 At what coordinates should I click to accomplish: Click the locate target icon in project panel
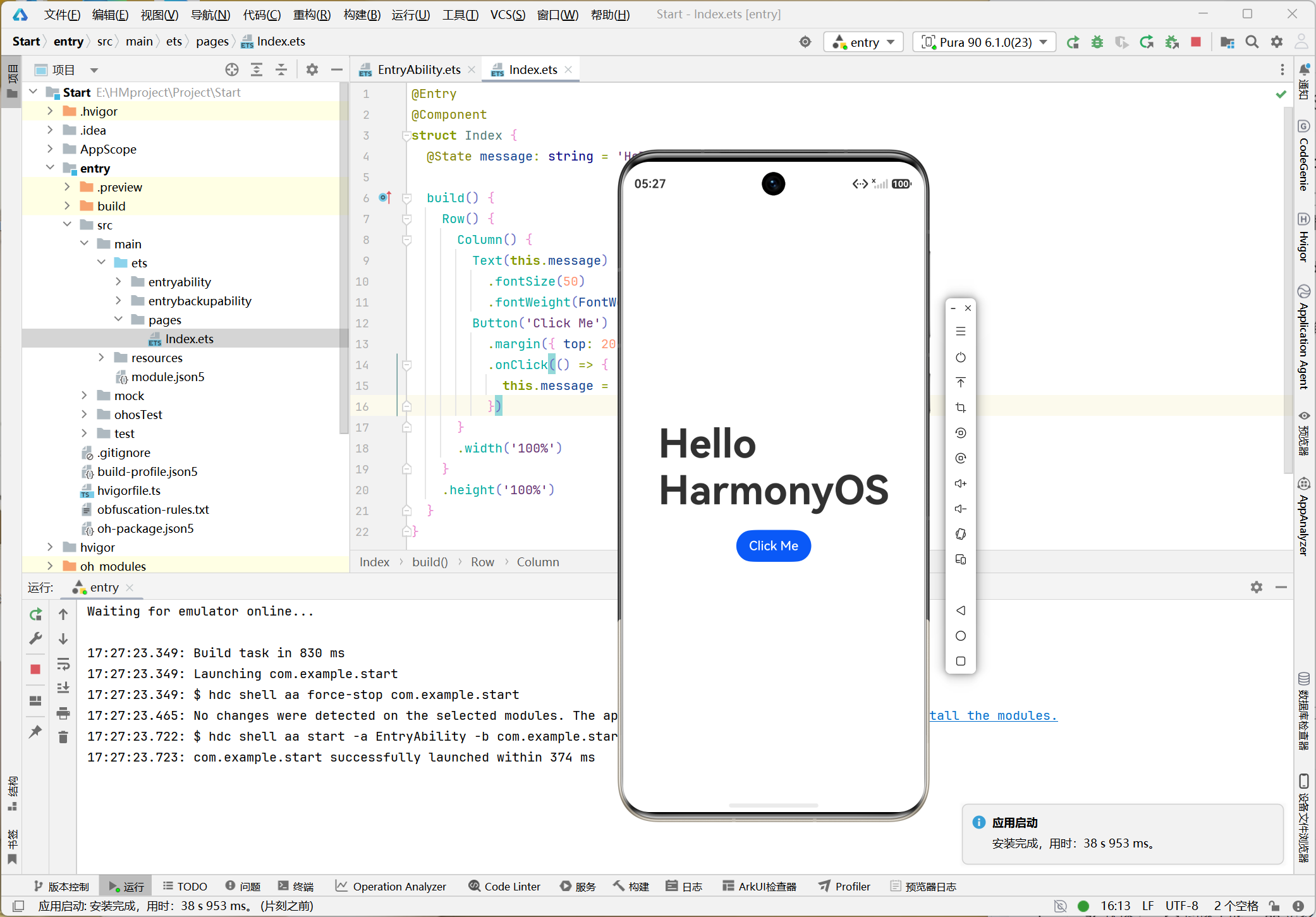[232, 70]
